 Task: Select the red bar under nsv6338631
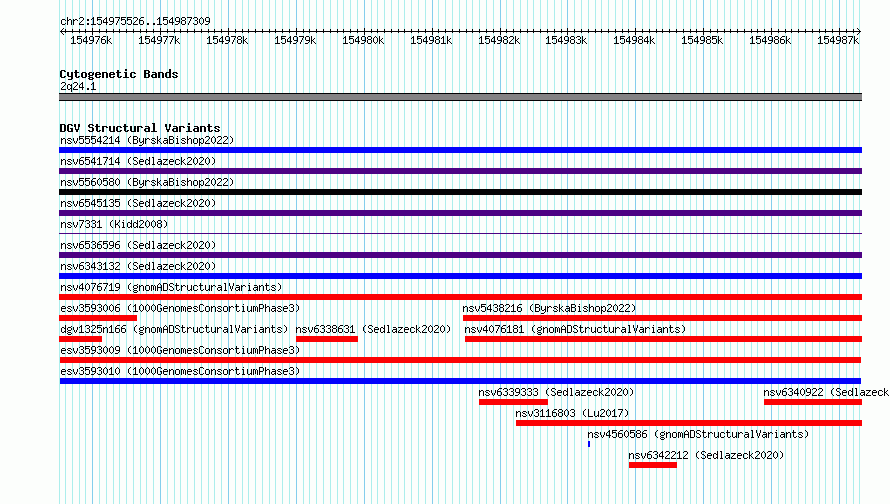tap(327, 339)
